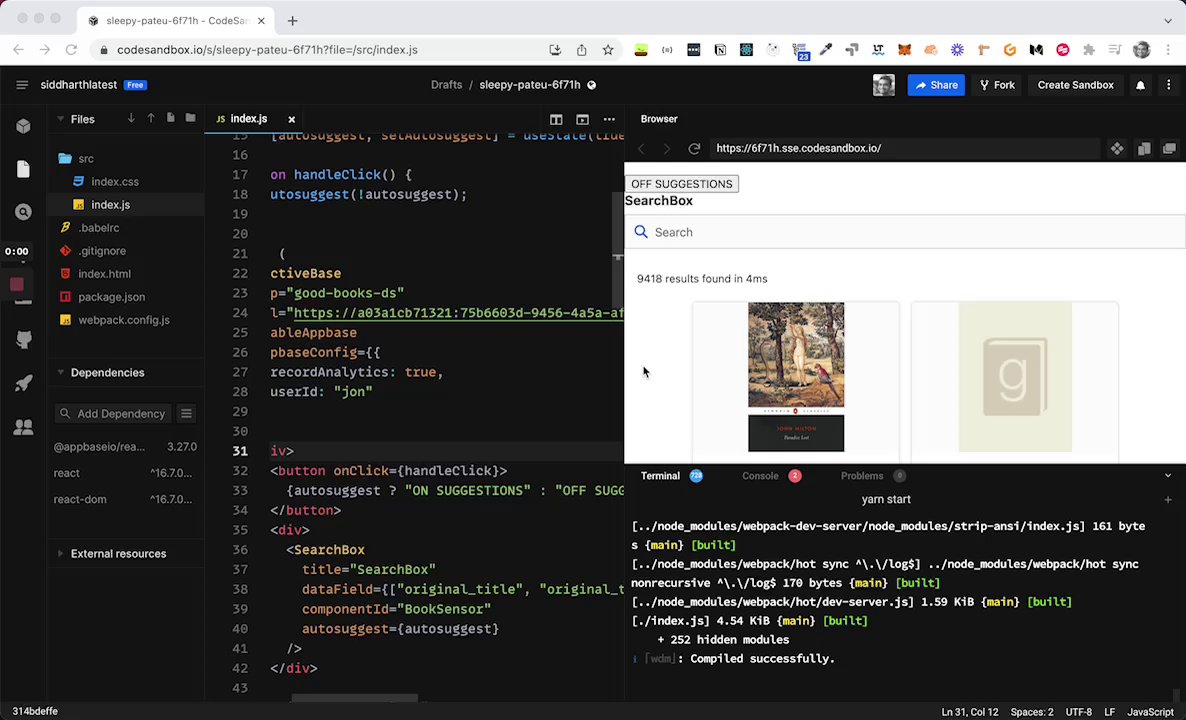Screen dimensions: 1186x720
Task: Open the Search icon in activity bar
Action: pyautogui.click(x=23, y=213)
